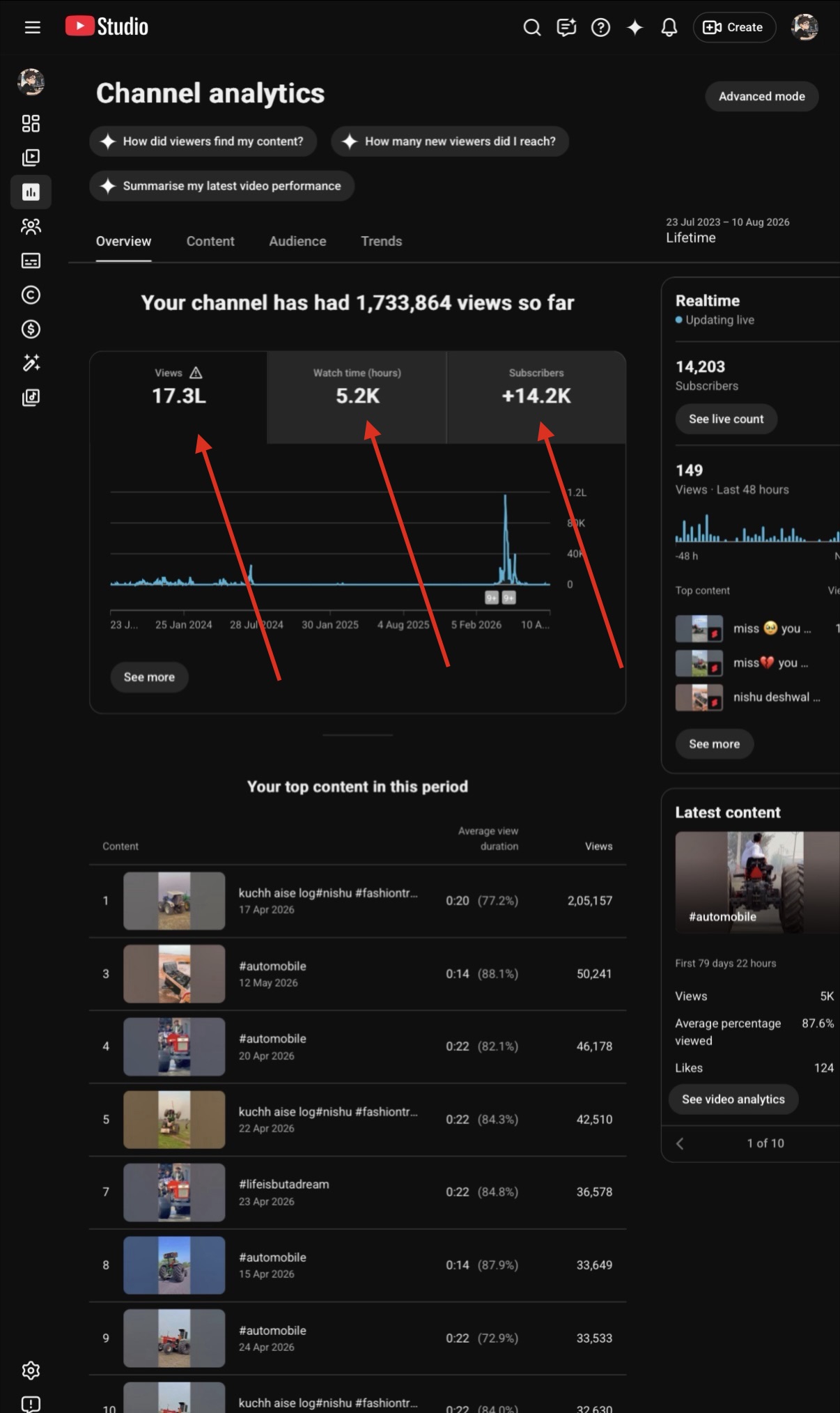Open the Ask Studio sparkle icon in header

pyautogui.click(x=635, y=27)
